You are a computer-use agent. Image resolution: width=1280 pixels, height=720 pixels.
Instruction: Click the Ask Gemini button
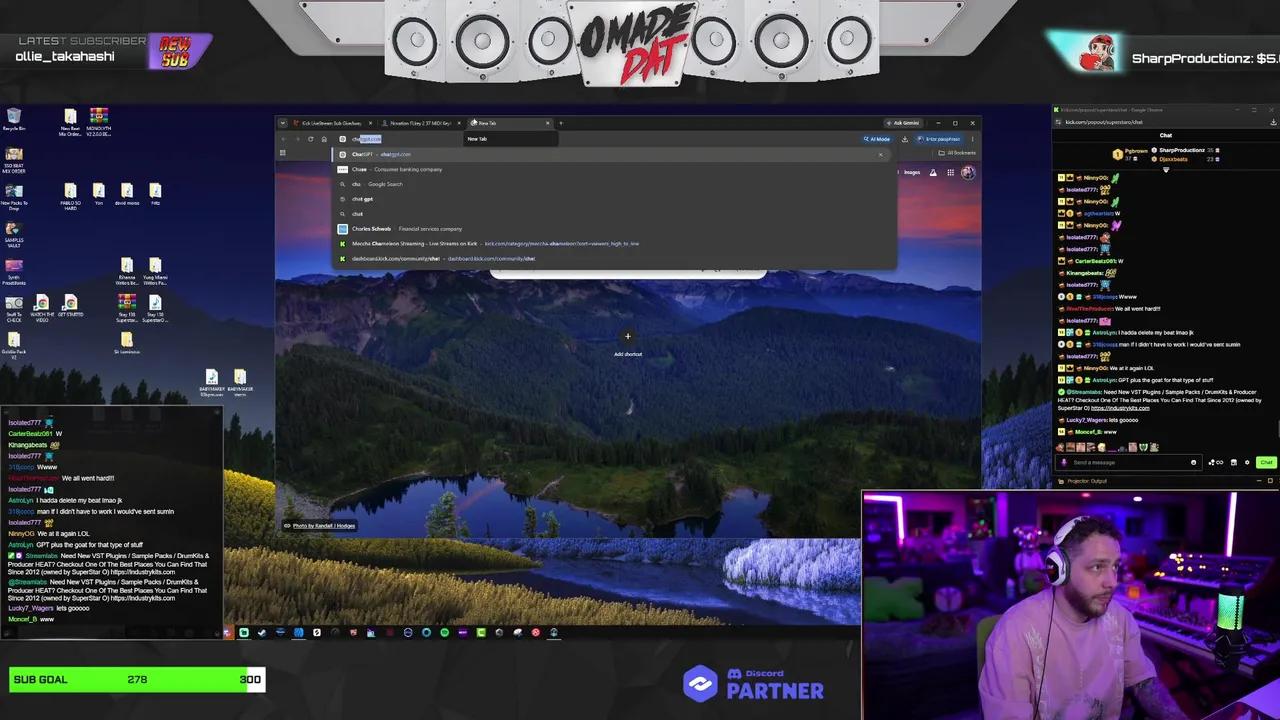coord(903,123)
